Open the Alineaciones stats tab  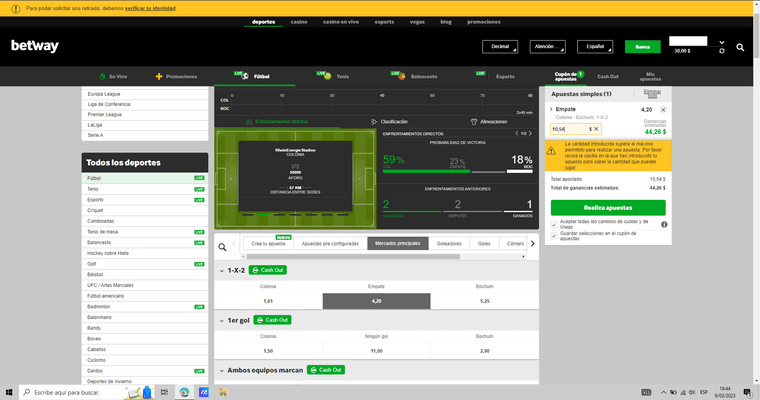[x=489, y=122]
